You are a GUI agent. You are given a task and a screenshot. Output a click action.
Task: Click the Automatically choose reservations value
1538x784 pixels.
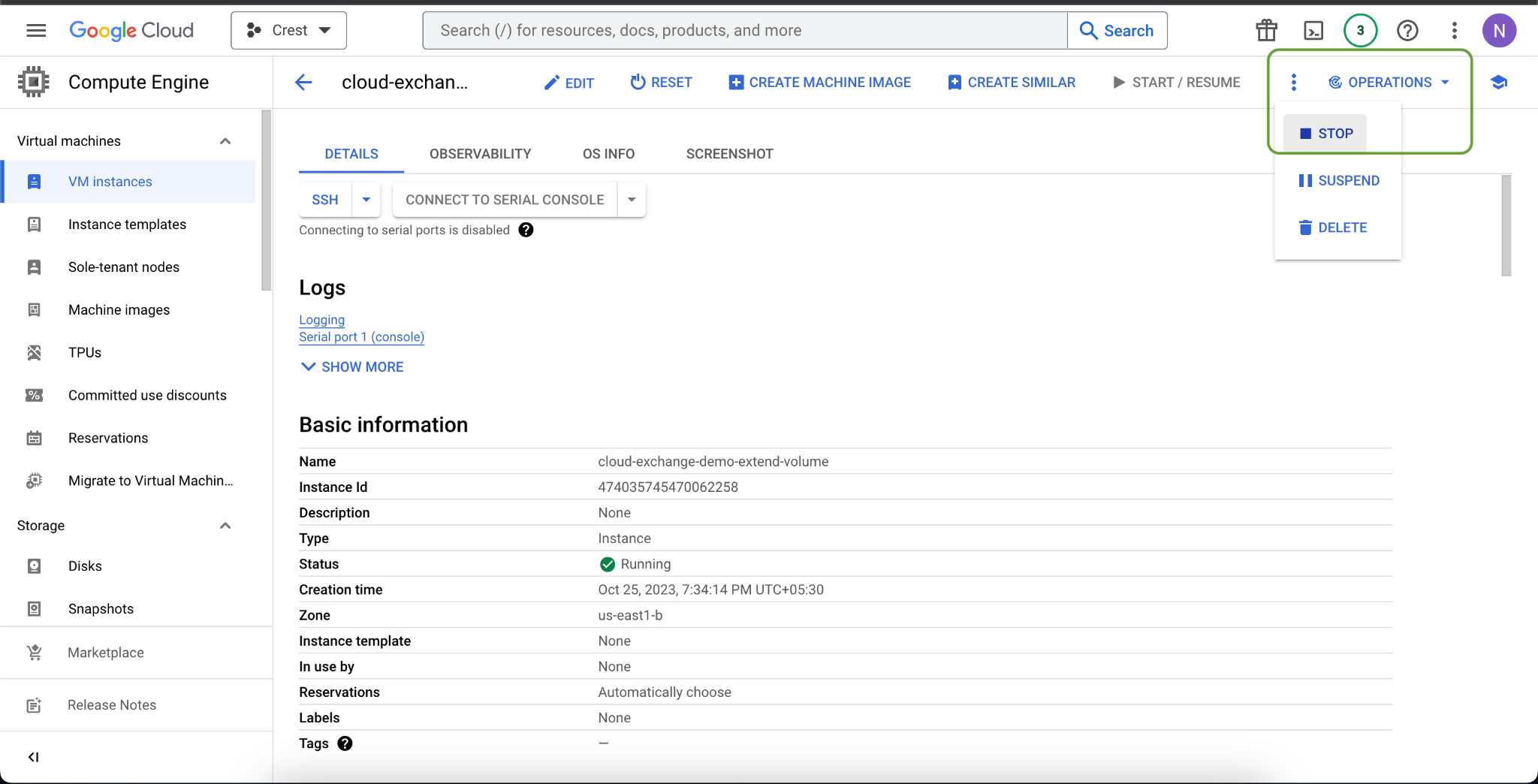click(x=665, y=692)
